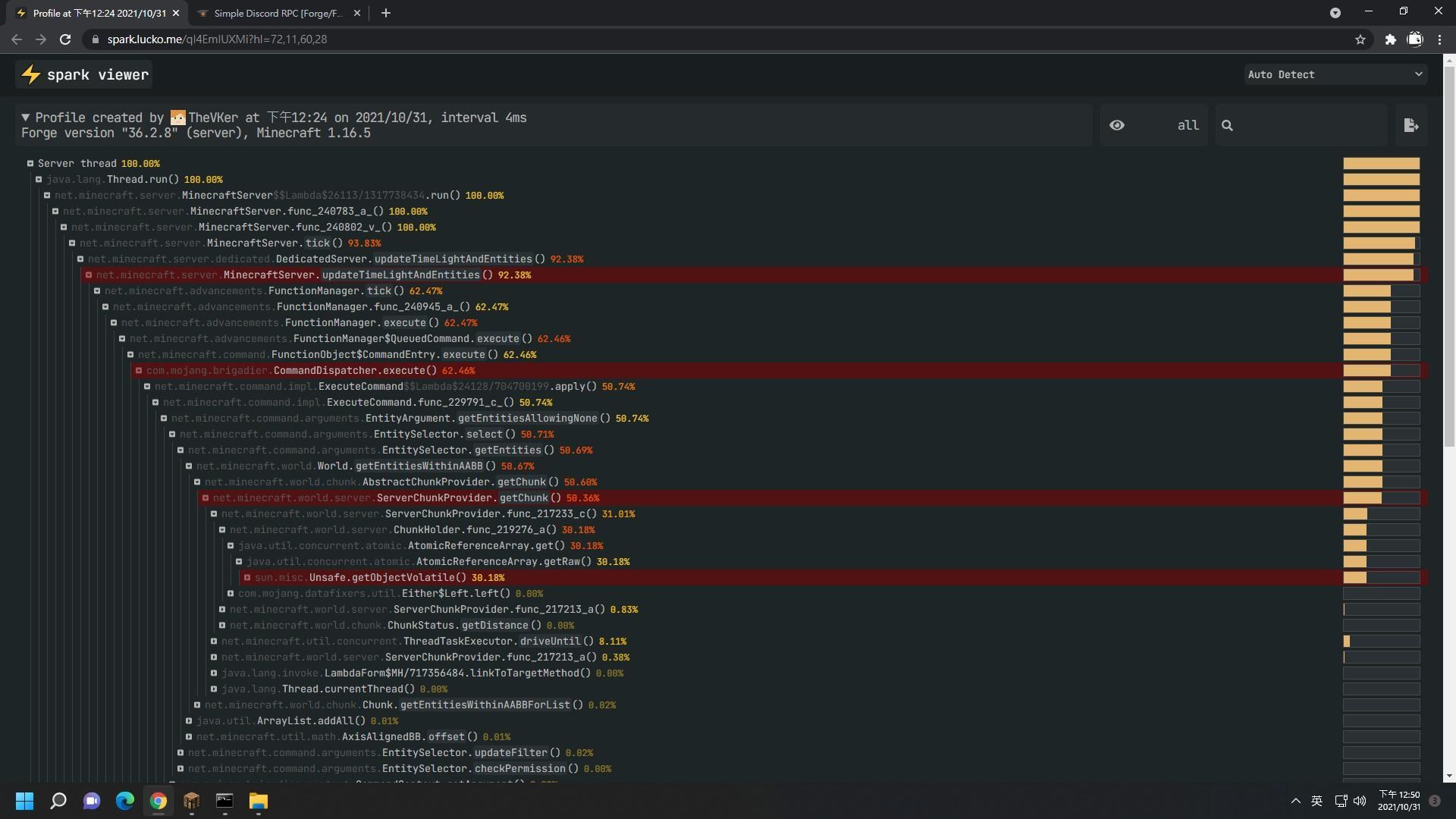Select the Profile at 12:24 browser tab

coord(99,13)
